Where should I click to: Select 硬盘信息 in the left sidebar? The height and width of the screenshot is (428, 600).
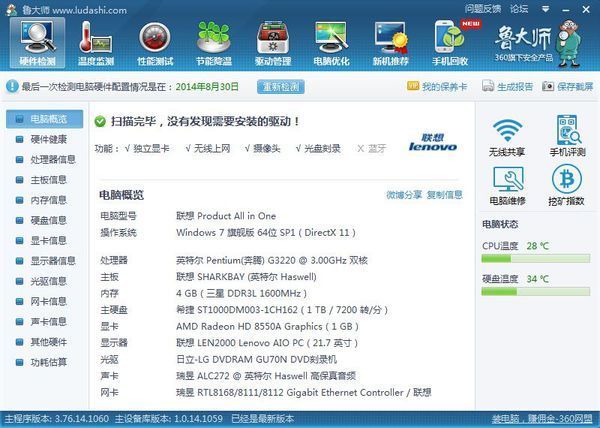pyautogui.click(x=48, y=220)
